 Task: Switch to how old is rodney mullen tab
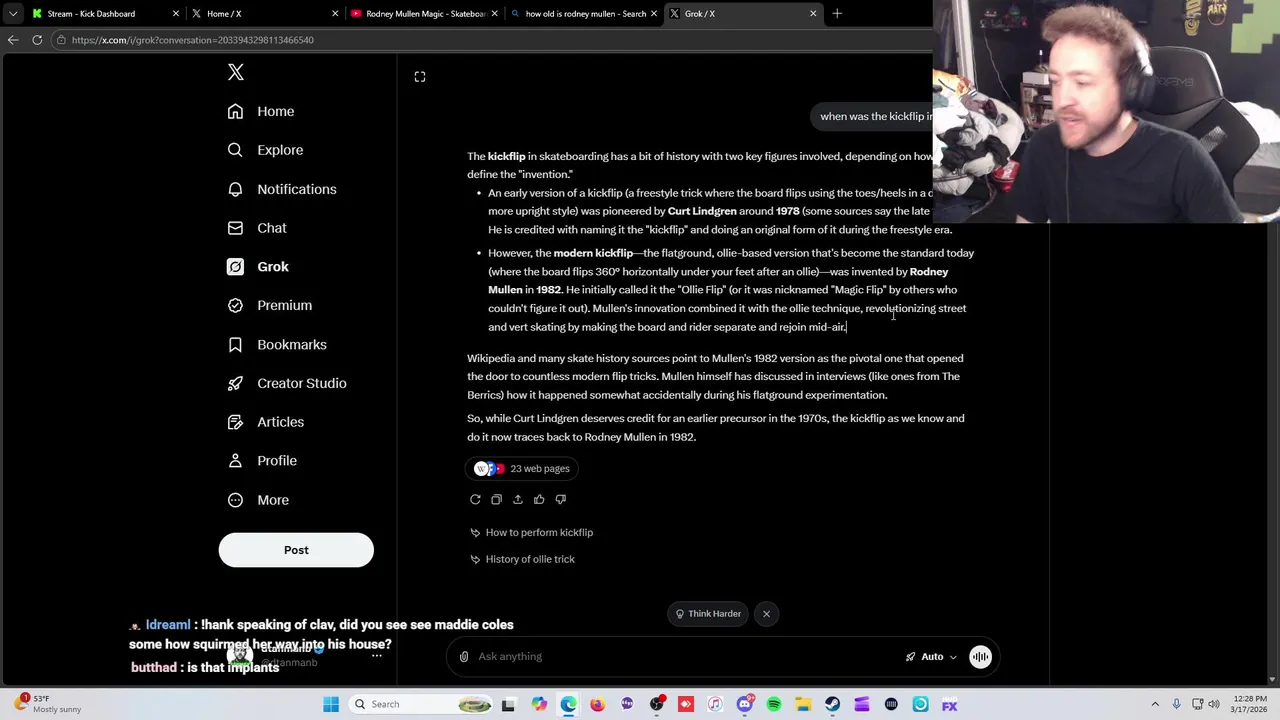point(585,14)
